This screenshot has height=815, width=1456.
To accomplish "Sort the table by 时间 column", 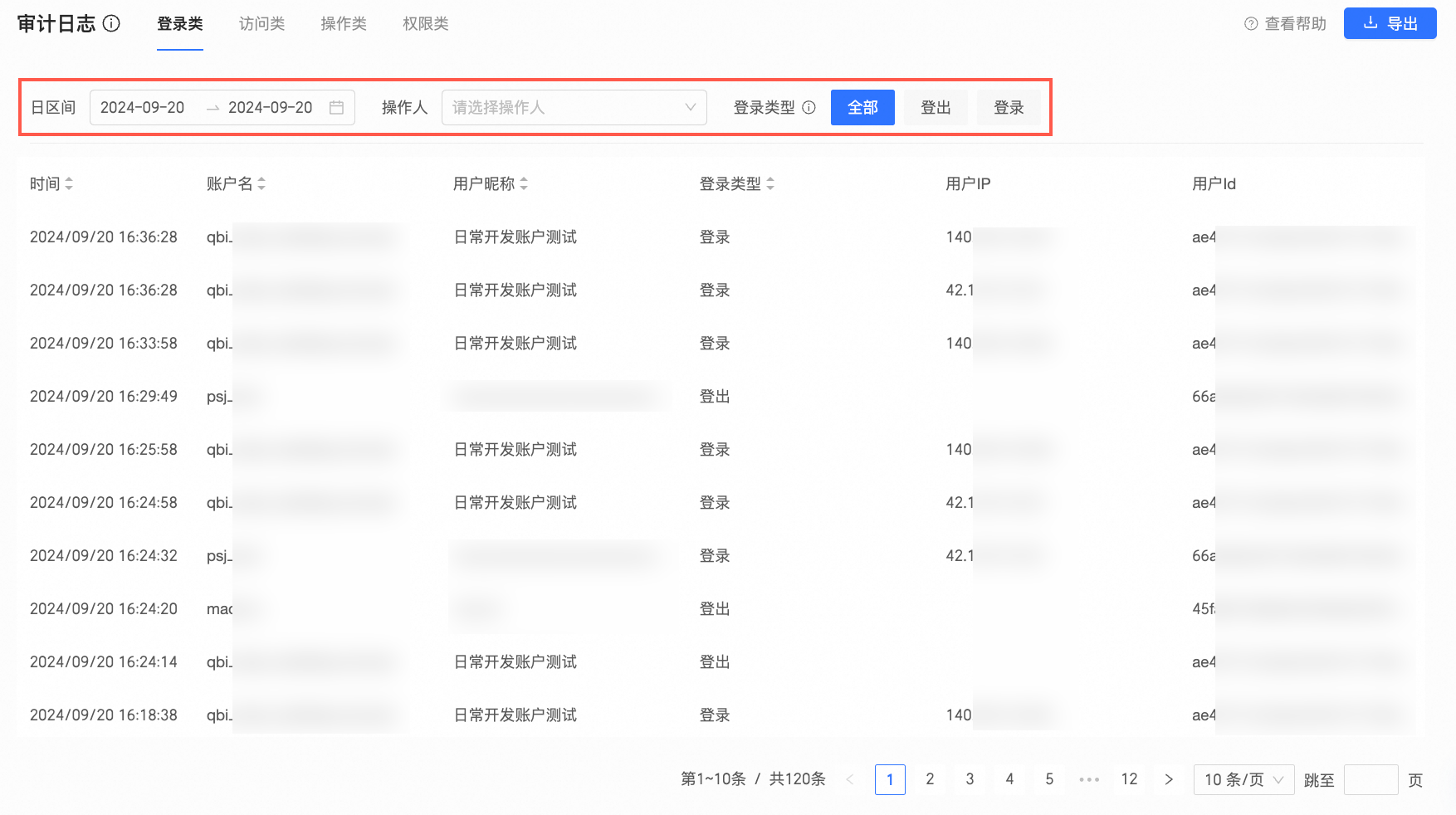I will point(69,183).
